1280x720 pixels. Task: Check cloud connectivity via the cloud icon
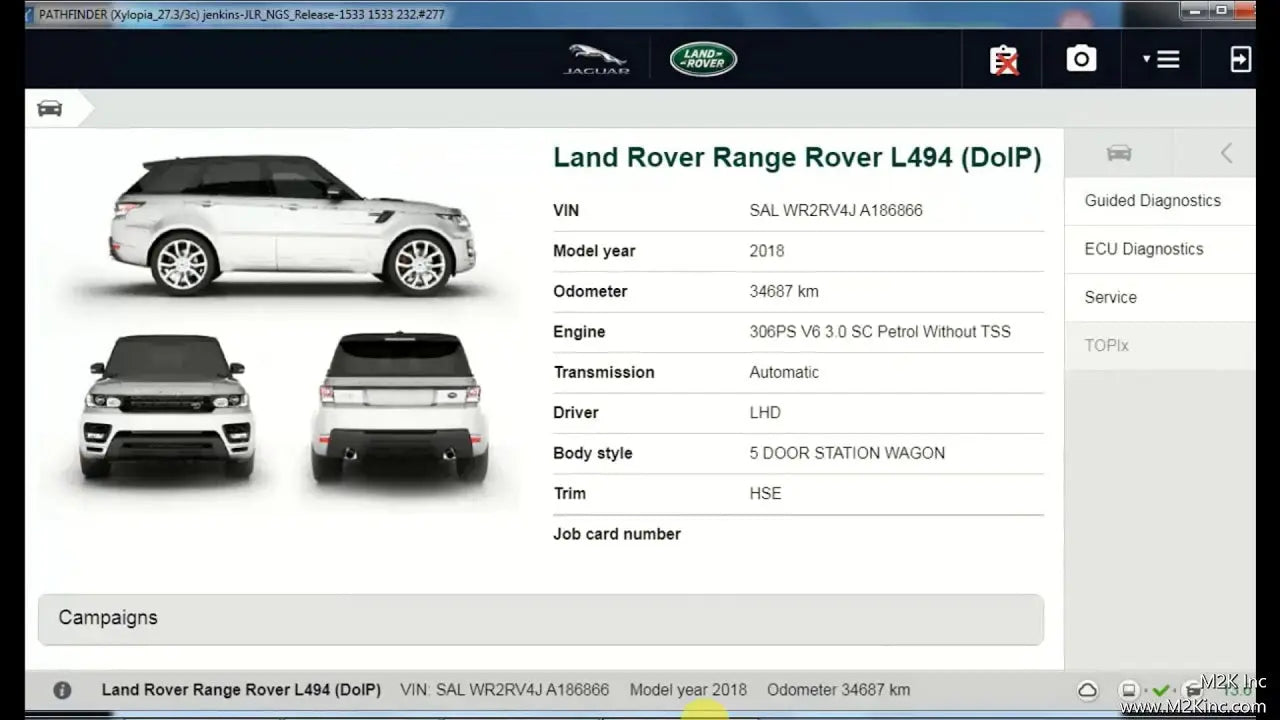(x=1087, y=690)
